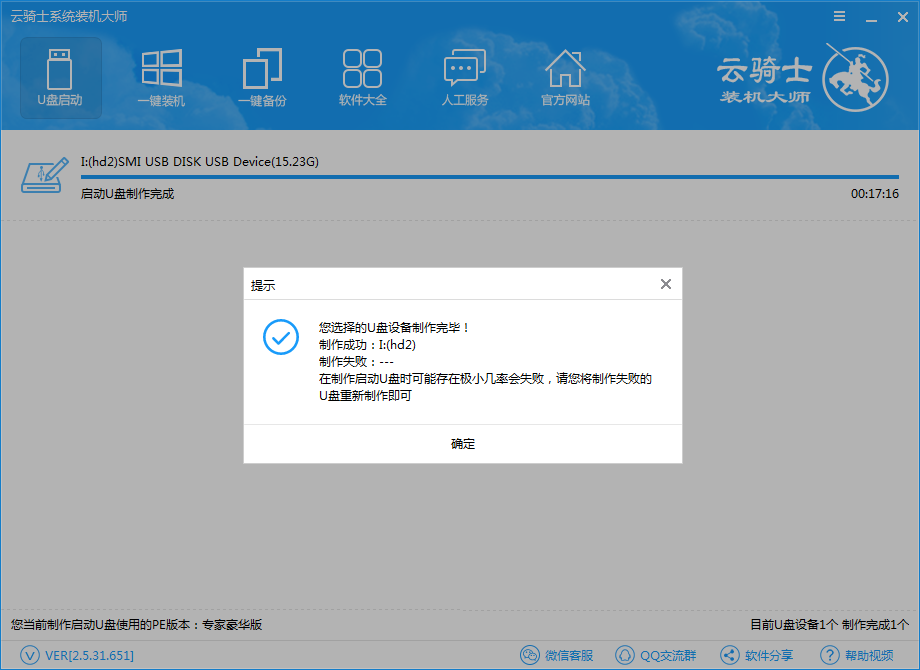Click the question mark help icon
The width and height of the screenshot is (920, 670).
click(x=830, y=655)
